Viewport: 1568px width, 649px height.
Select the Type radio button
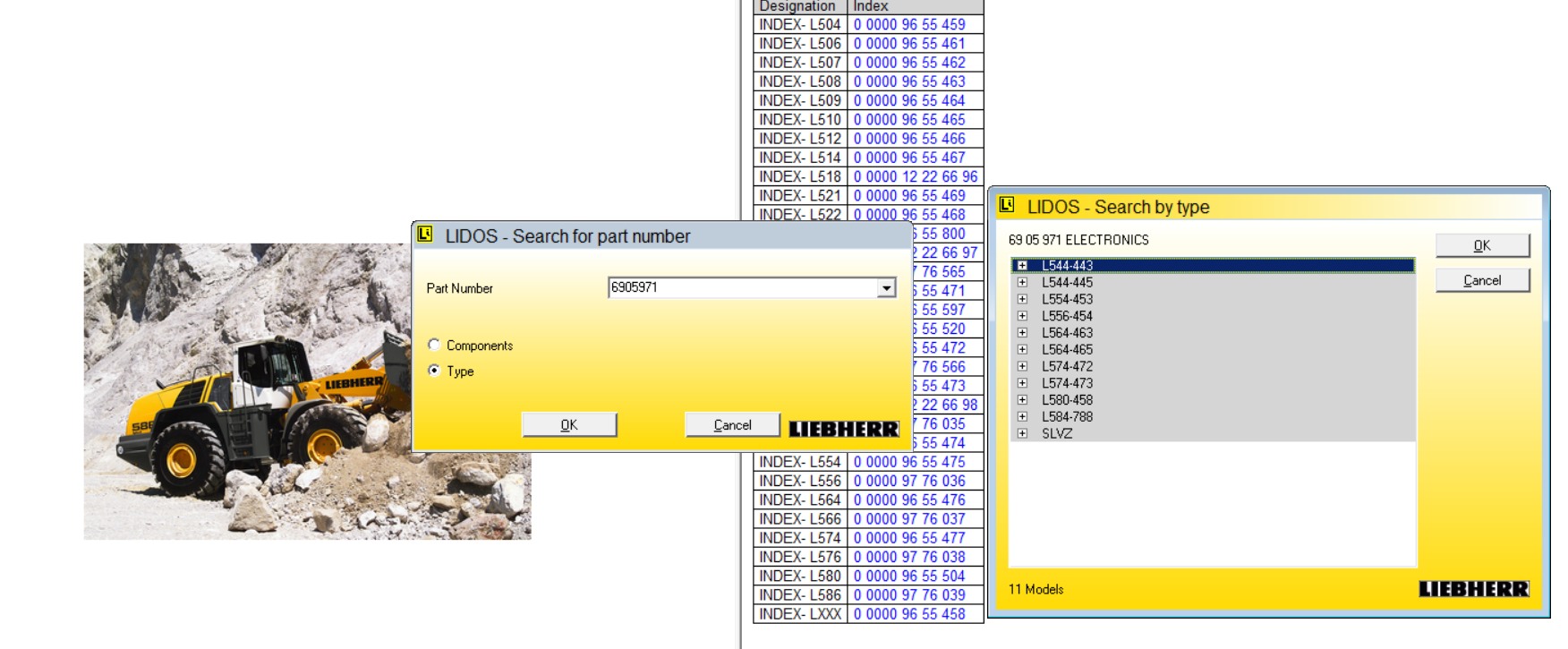434,371
